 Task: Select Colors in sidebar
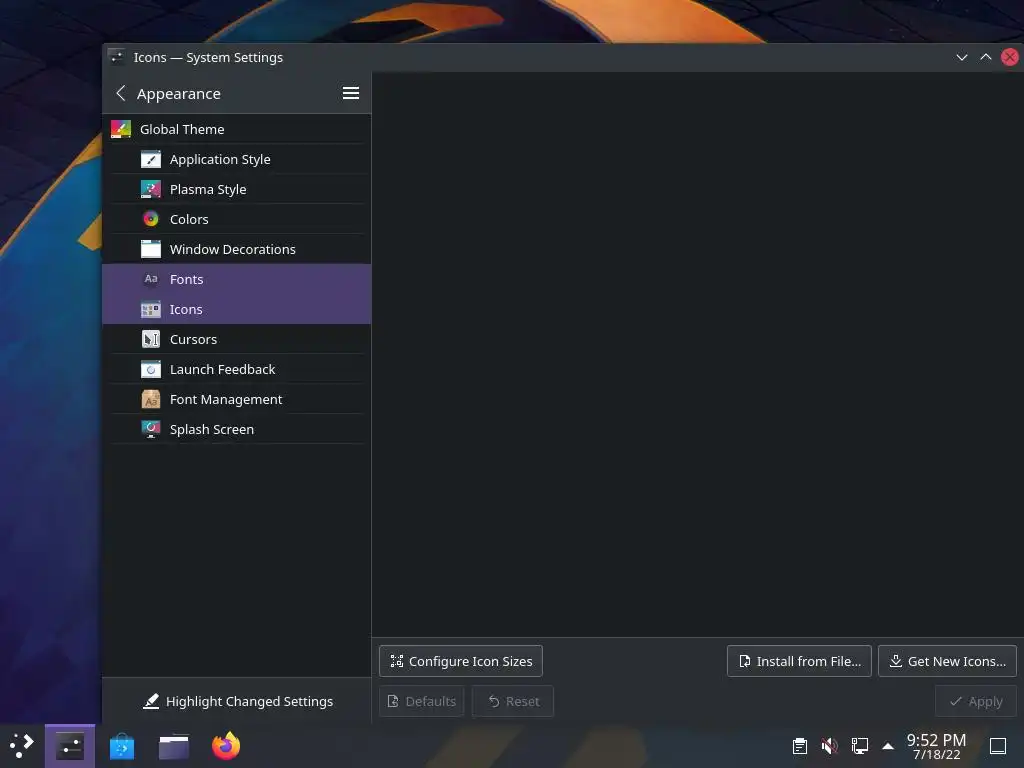[x=236, y=219]
